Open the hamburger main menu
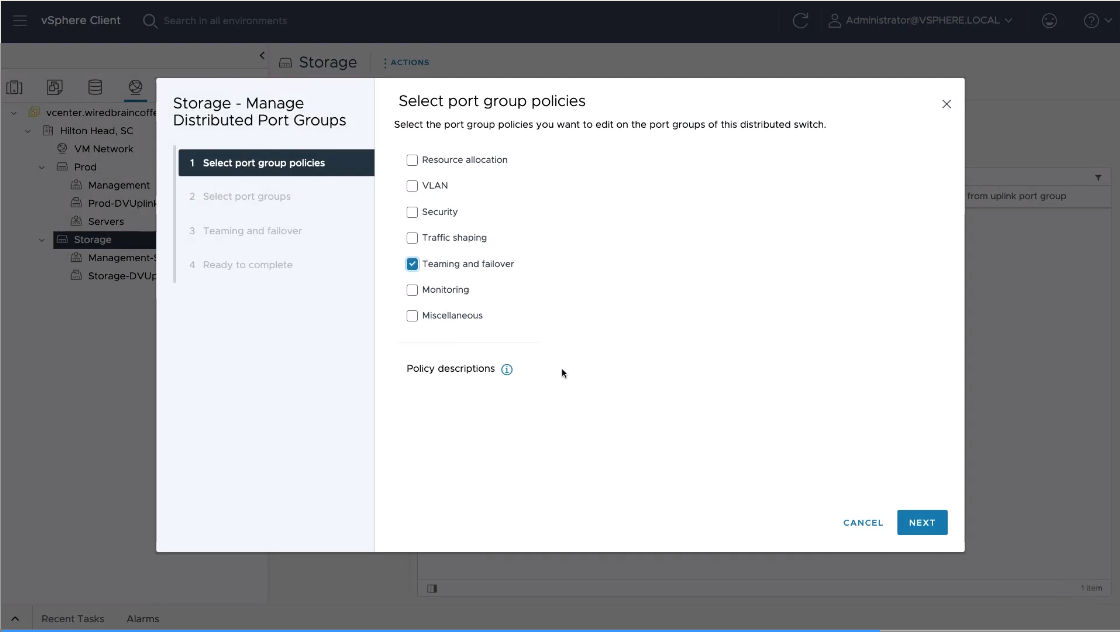 point(20,20)
